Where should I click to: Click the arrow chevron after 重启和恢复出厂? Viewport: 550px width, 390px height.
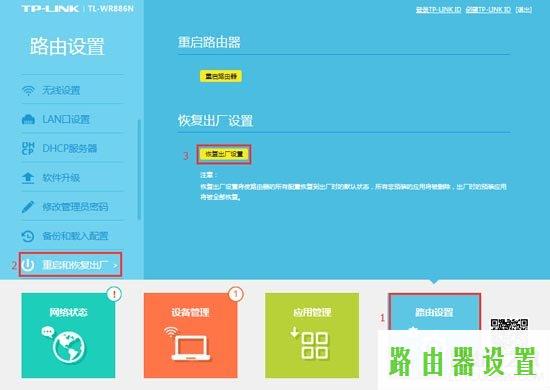click(115, 265)
